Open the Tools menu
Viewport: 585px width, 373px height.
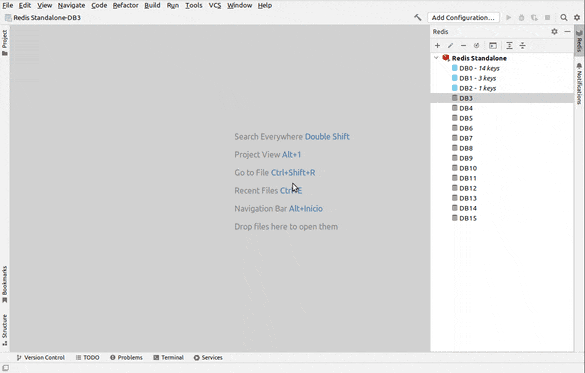194,5
